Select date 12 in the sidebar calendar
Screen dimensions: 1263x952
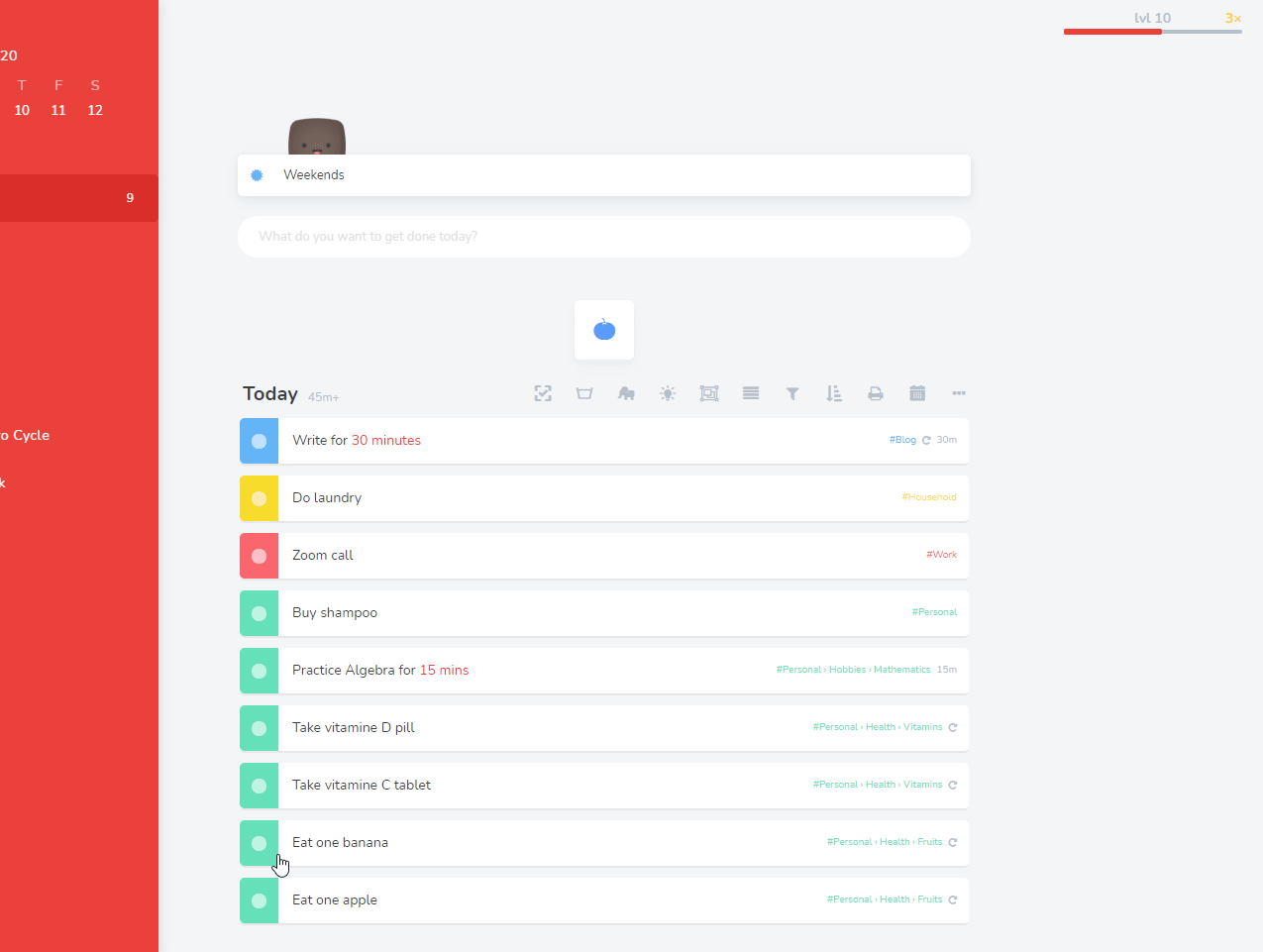click(95, 110)
